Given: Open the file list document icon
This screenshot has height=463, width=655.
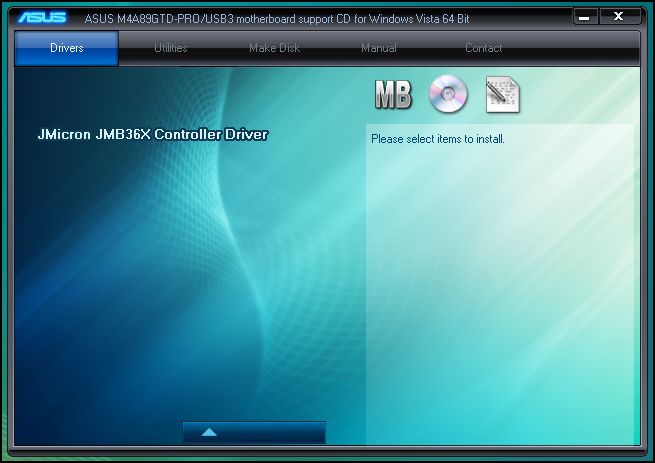Looking at the screenshot, I should (x=503, y=94).
